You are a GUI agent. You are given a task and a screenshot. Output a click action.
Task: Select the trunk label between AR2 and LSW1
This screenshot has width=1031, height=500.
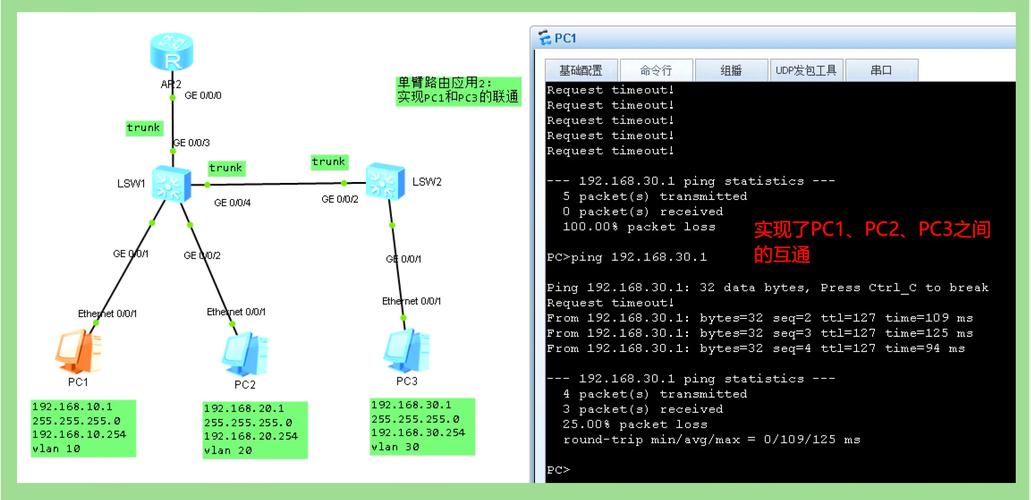(x=144, y=127)
